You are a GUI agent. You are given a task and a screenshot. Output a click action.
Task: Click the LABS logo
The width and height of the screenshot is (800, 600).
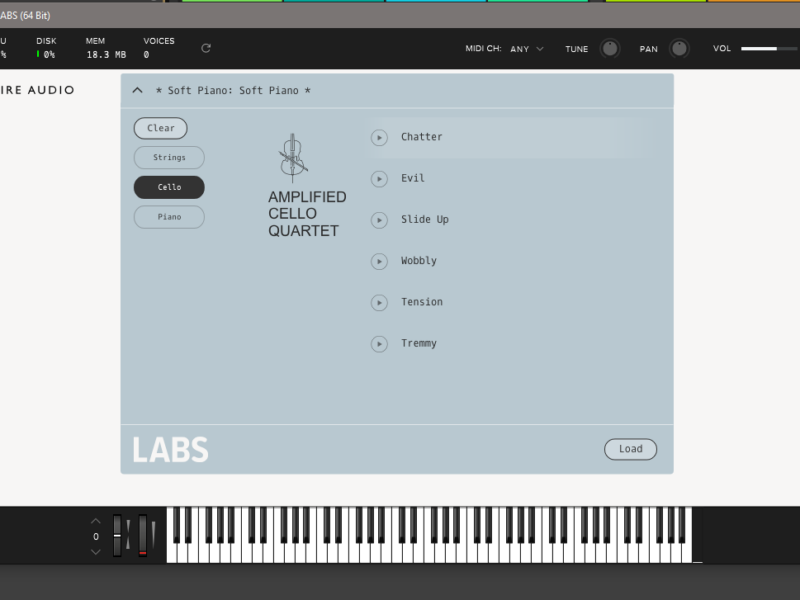pos(170,449)
